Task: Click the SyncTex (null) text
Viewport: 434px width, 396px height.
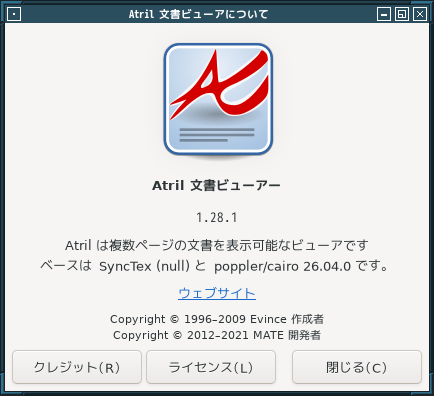Action: (144, 266)
